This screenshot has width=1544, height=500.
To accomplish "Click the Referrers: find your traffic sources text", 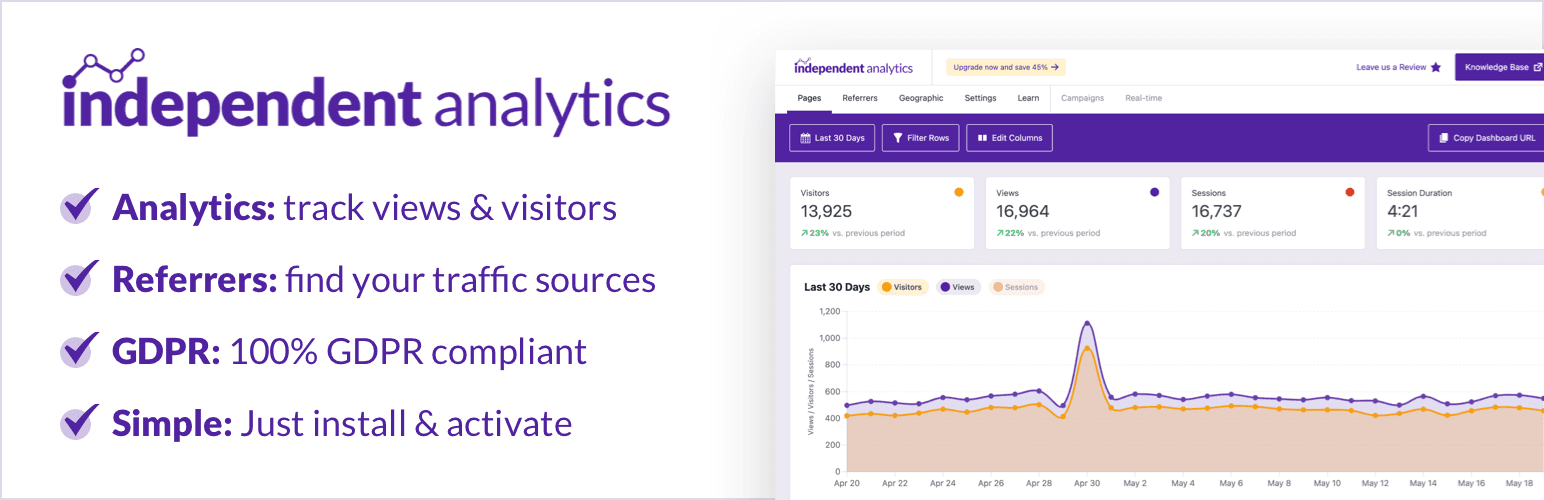I will (384, 279).
